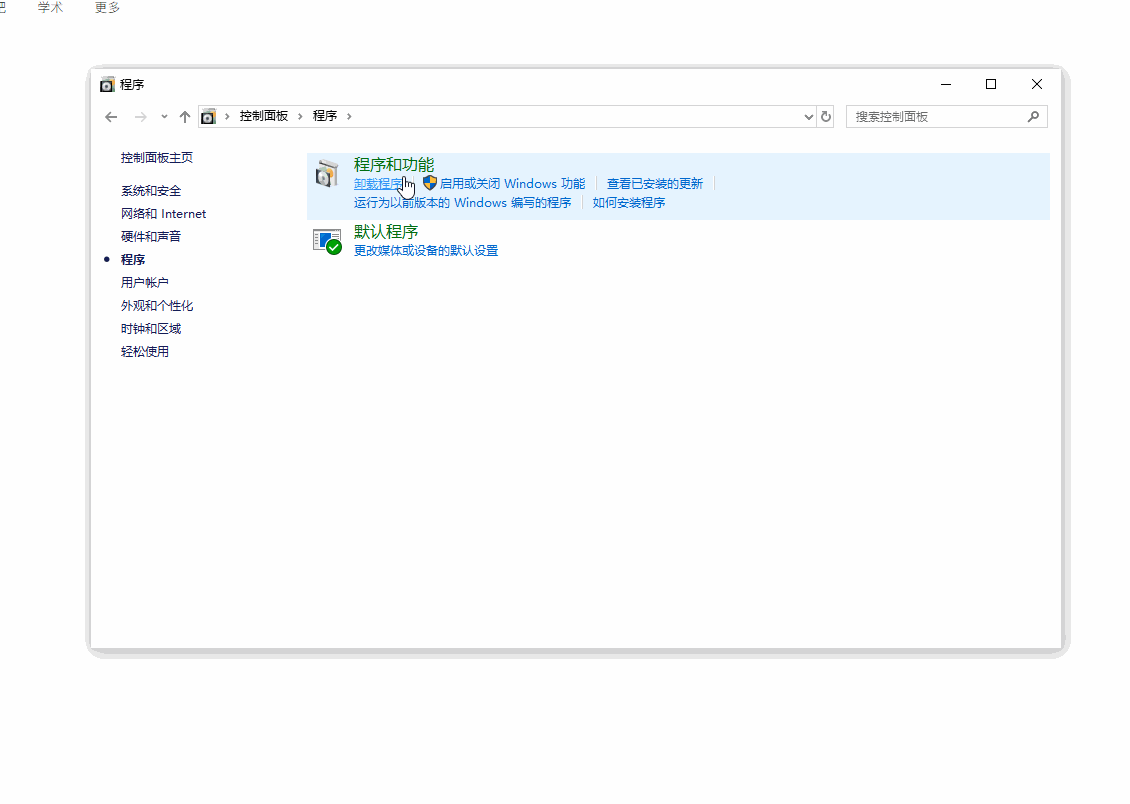Go back with the left arrow button
1130x804 pixels.
[x=111, y=117]
